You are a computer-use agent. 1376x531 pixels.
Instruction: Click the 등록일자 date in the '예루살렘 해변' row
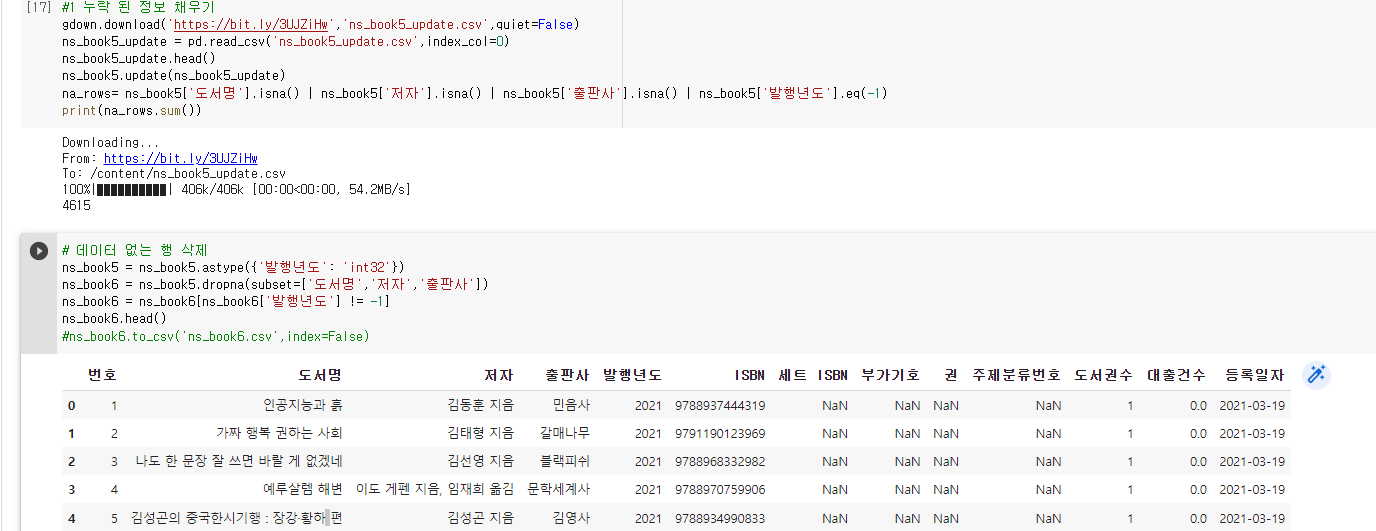pos(1252,489)
